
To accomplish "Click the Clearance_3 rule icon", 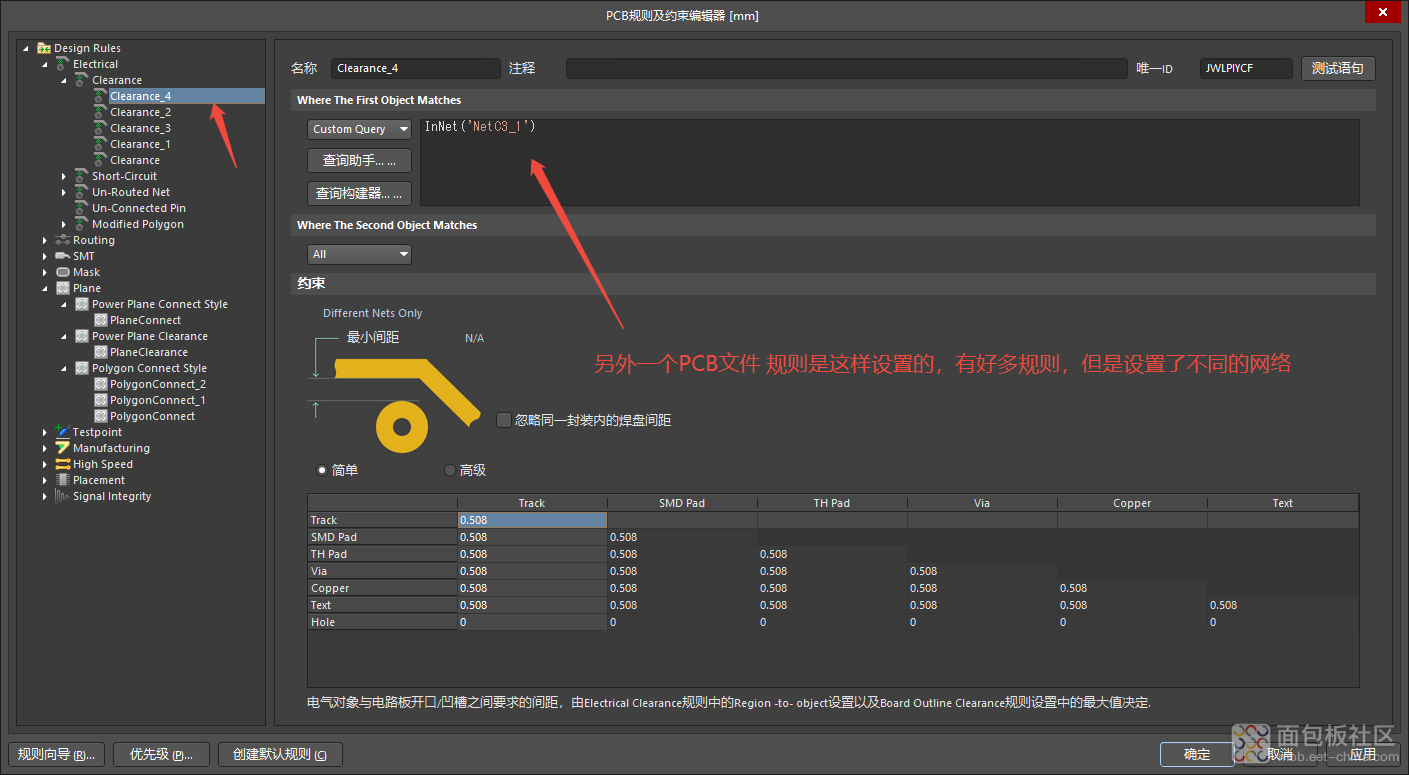I will pyautogui.click(x=100, y=128).
